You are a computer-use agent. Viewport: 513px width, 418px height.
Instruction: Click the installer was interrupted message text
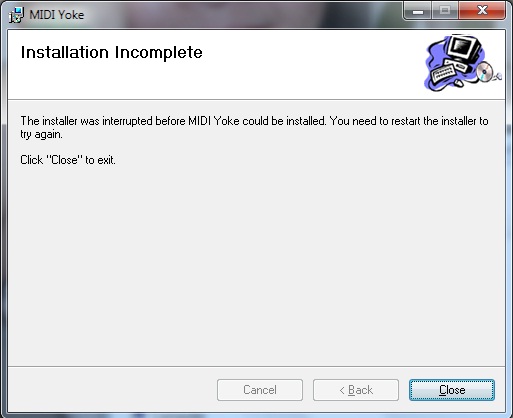pyautogui.click(x=254, y=127)
